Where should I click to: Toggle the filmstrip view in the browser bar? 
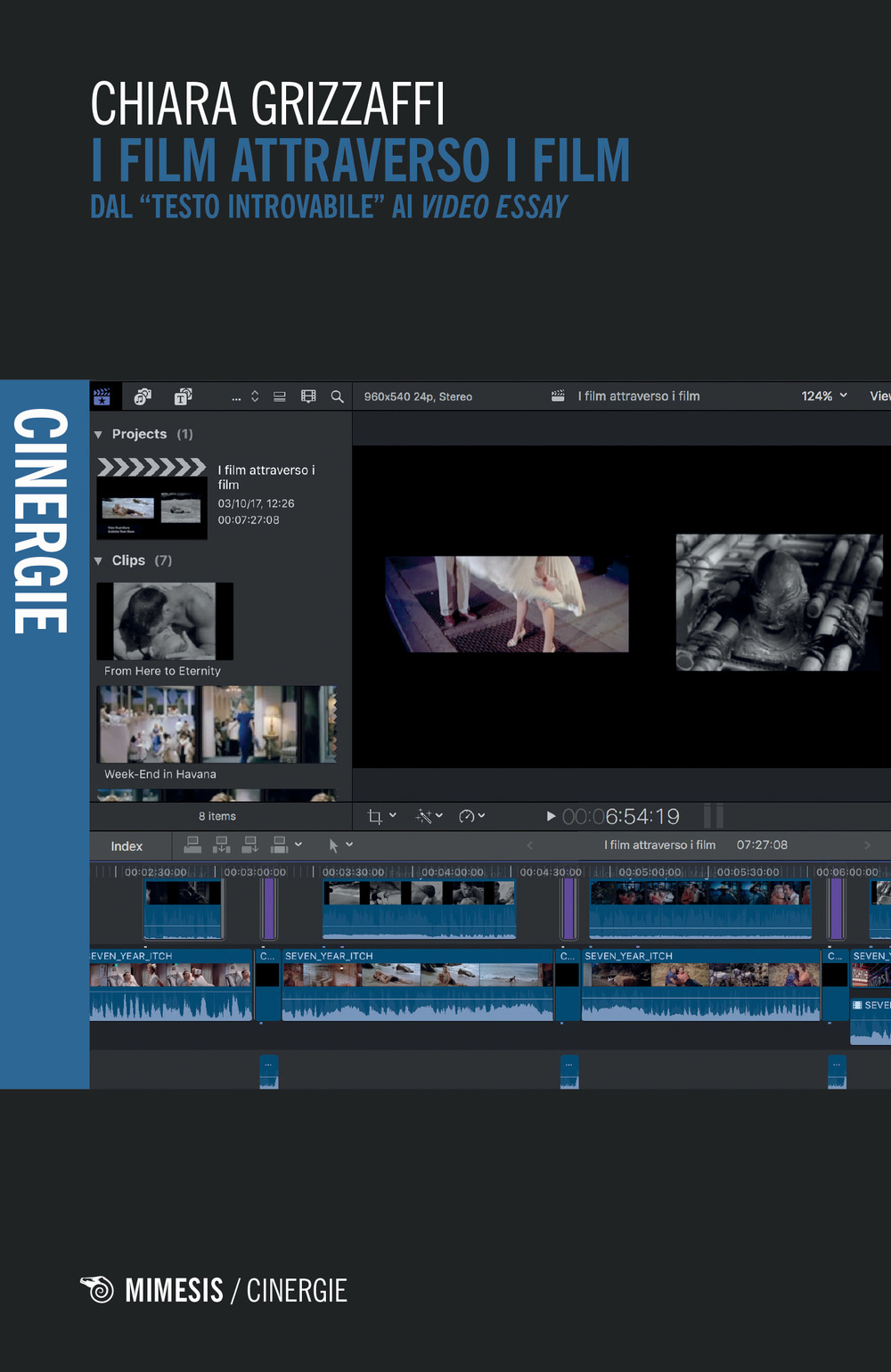pos(307,396)
